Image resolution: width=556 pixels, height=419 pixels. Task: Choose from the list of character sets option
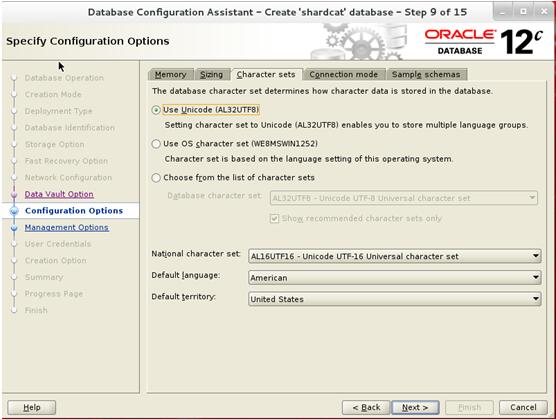pos(156,178)
